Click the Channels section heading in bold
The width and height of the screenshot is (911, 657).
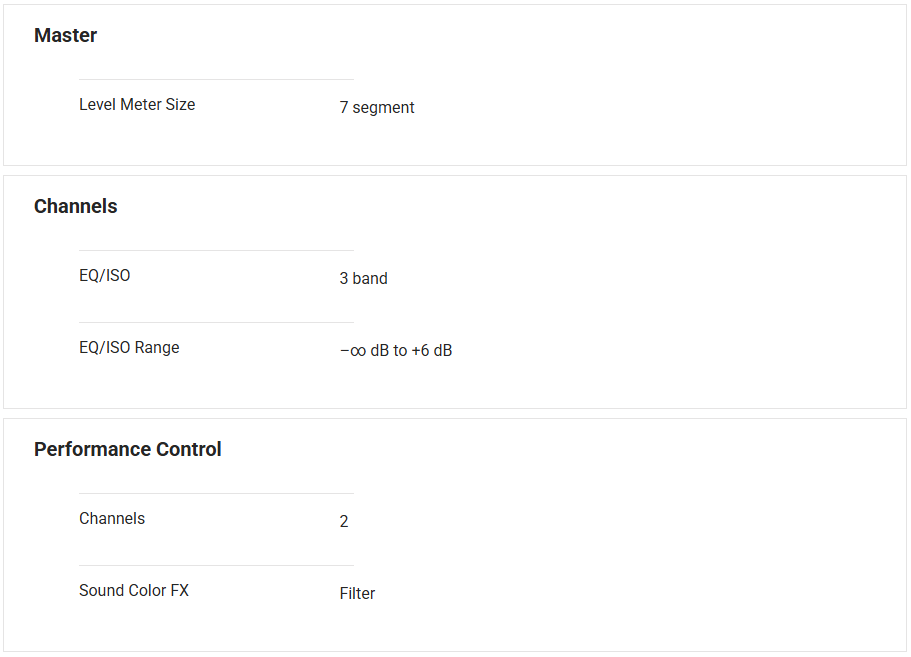coord(76,207)
